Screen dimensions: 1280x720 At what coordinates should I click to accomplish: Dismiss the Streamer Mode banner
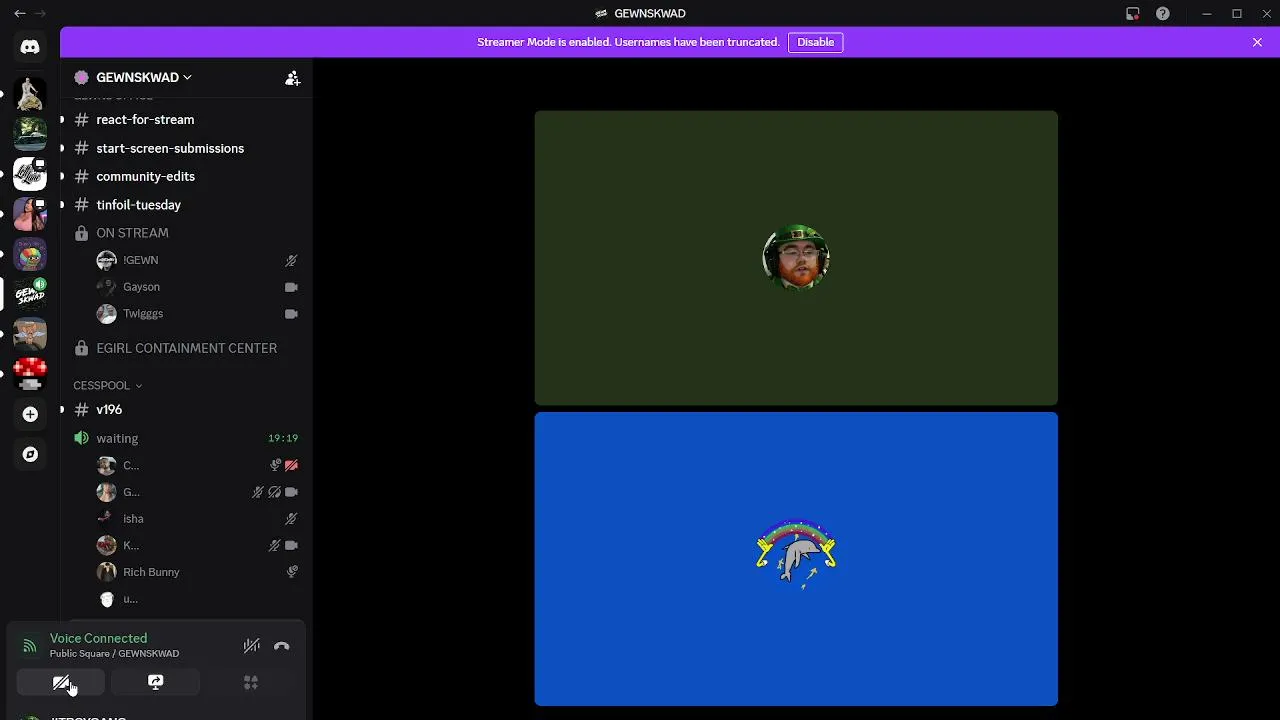tap(1257, 42)
